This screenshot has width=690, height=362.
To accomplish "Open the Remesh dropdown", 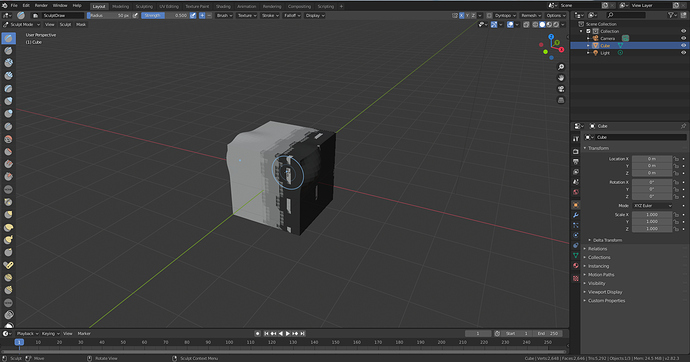I will 530,15.
